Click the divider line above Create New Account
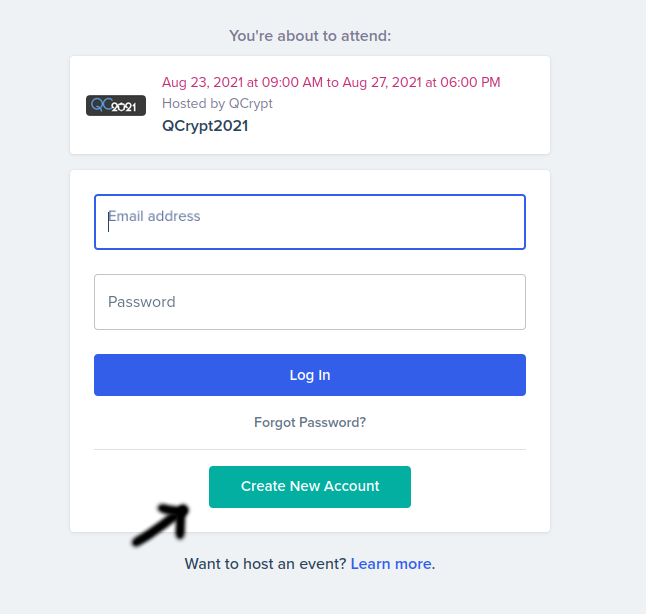The image size is (646, 614). (x=310, y=450)
